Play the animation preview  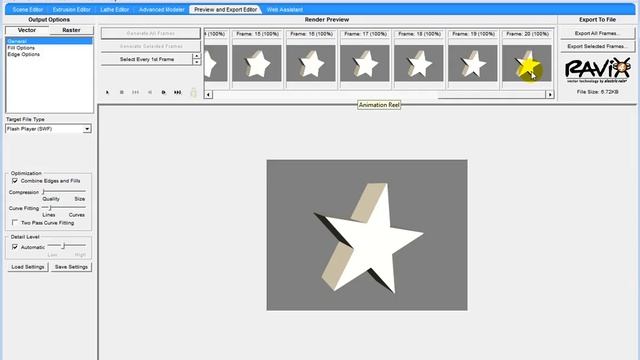[x=107, y=93]
